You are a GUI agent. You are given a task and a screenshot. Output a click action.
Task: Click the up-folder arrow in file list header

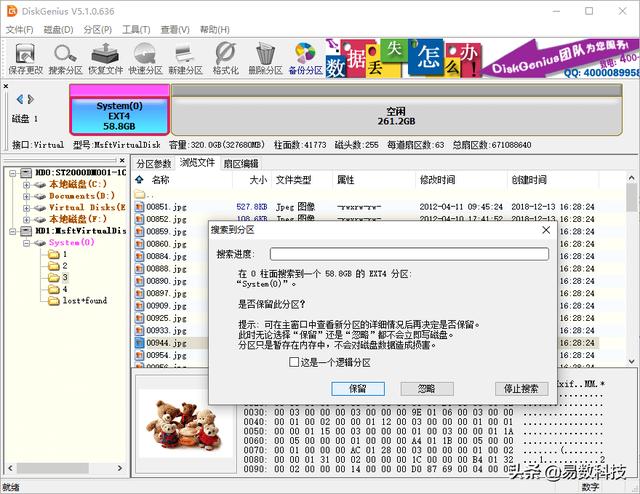(140, 179)
